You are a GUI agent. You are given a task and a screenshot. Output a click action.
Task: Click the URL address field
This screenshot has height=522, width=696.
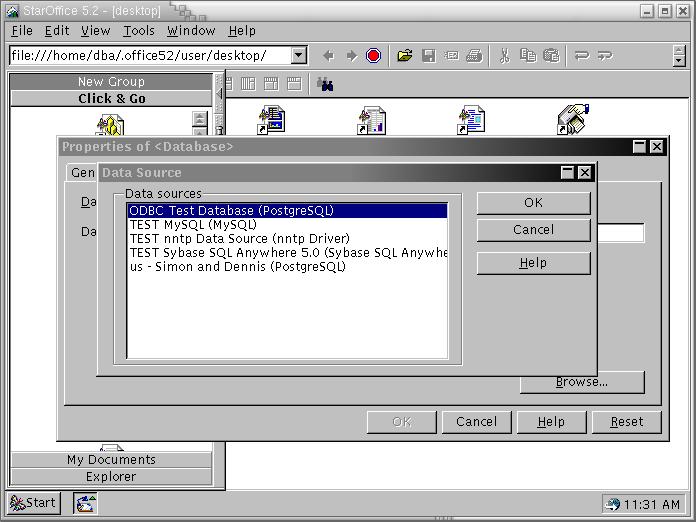tap(151, 56)
